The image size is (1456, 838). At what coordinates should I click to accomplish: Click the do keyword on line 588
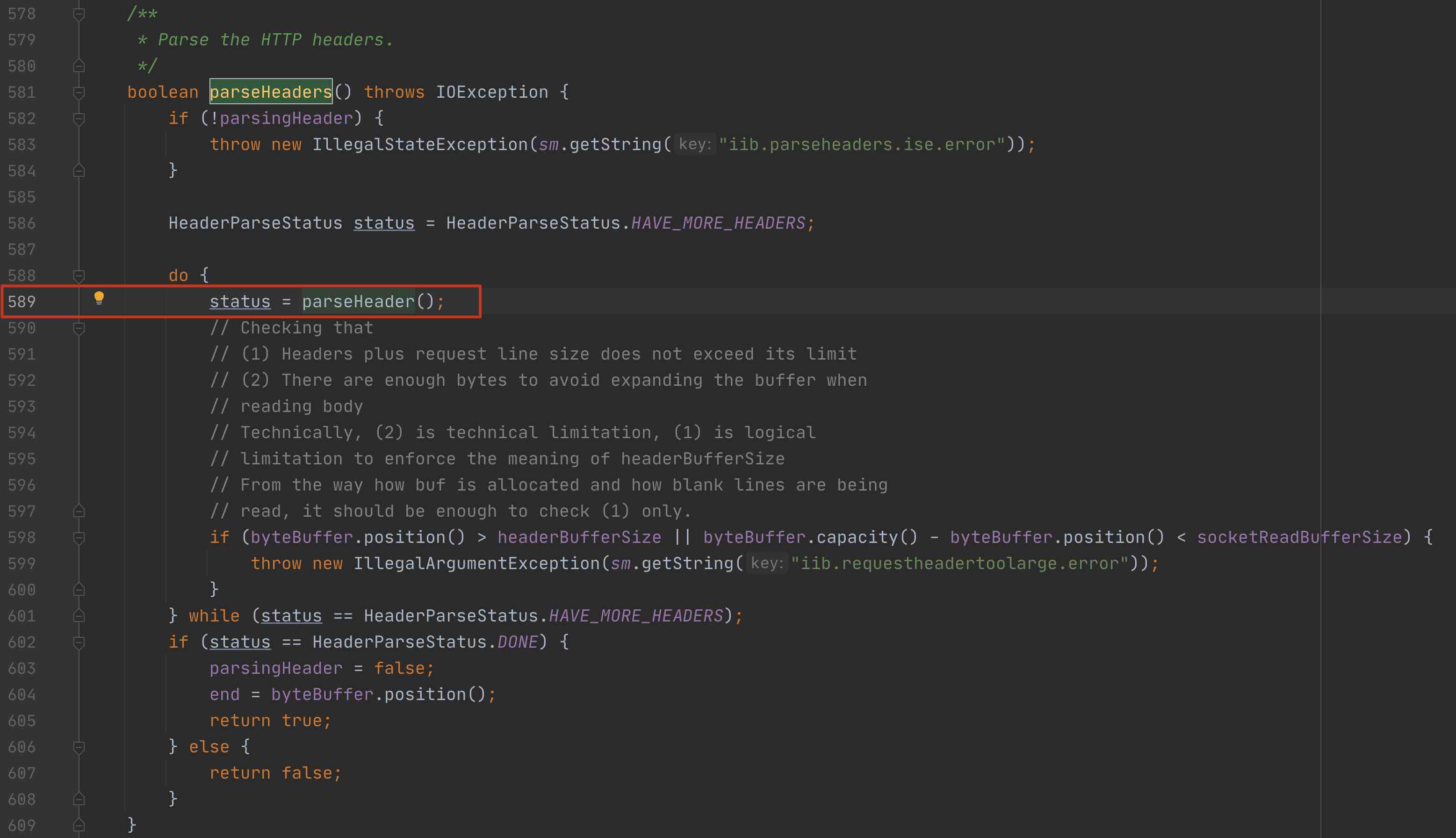(179, 276)
